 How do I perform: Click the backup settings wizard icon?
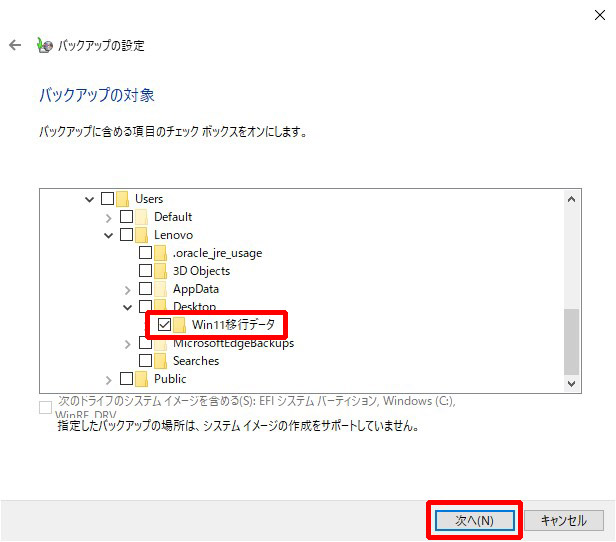tap(44, 45)
